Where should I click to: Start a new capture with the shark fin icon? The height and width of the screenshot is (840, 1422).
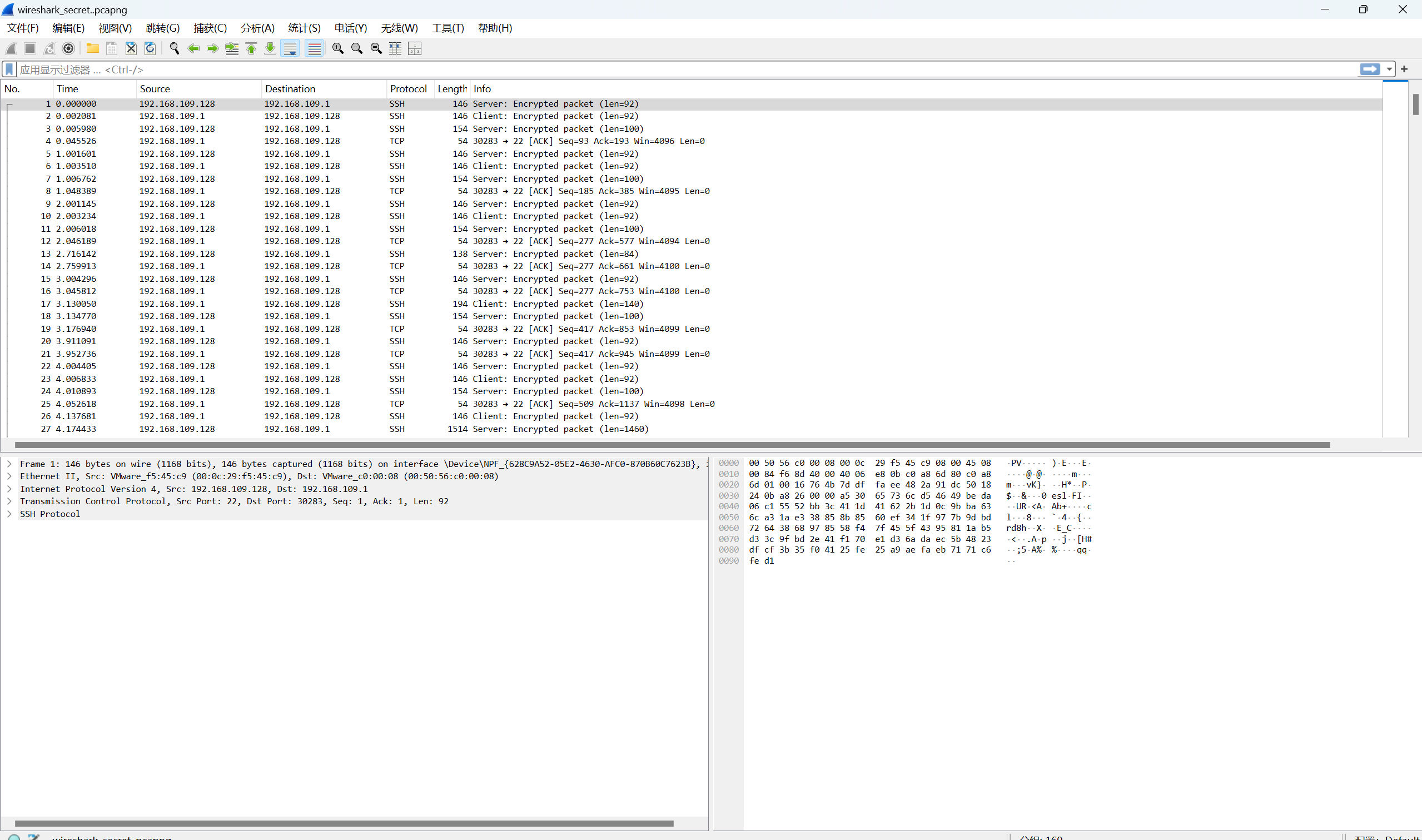click(11, 49)
